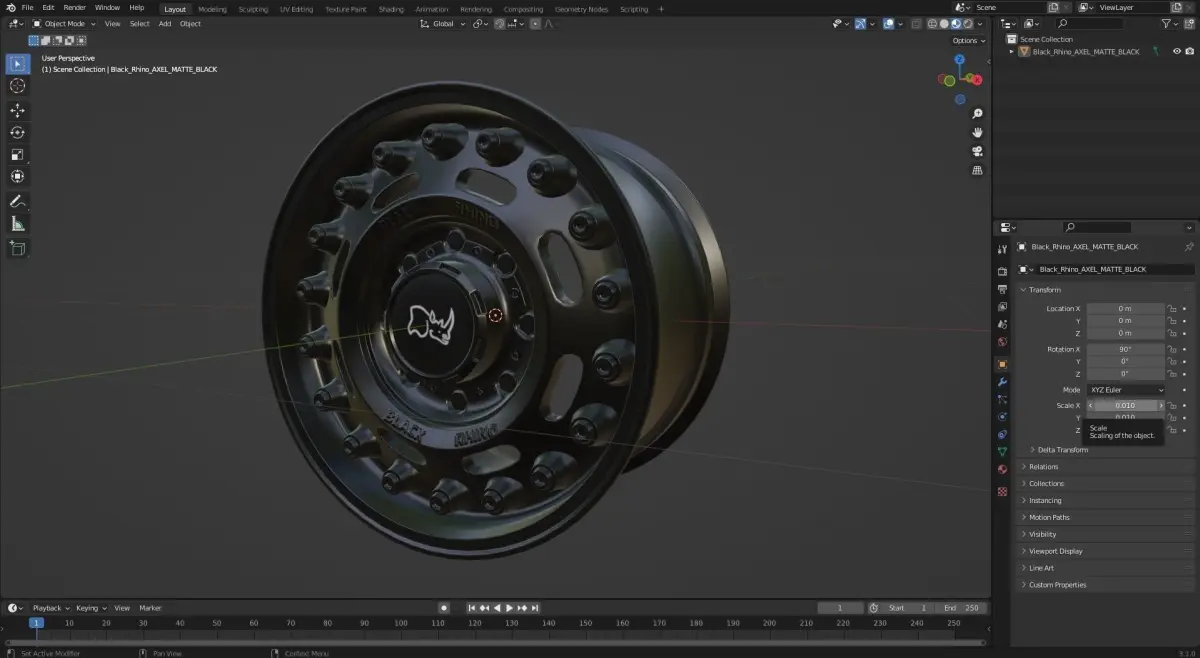
Task: Click the viewport zoom magnifier icon
Action: point(977,114)
